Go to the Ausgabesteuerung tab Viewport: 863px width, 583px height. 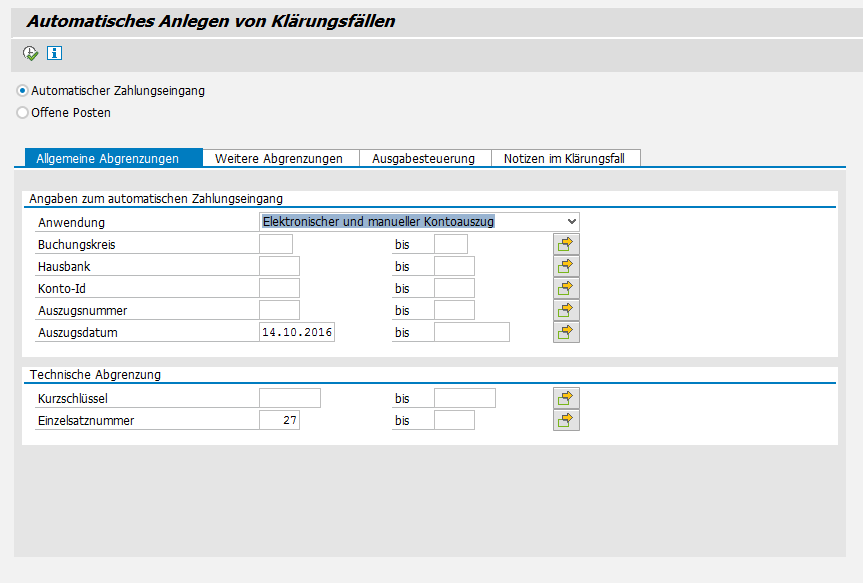coord(424,158)
